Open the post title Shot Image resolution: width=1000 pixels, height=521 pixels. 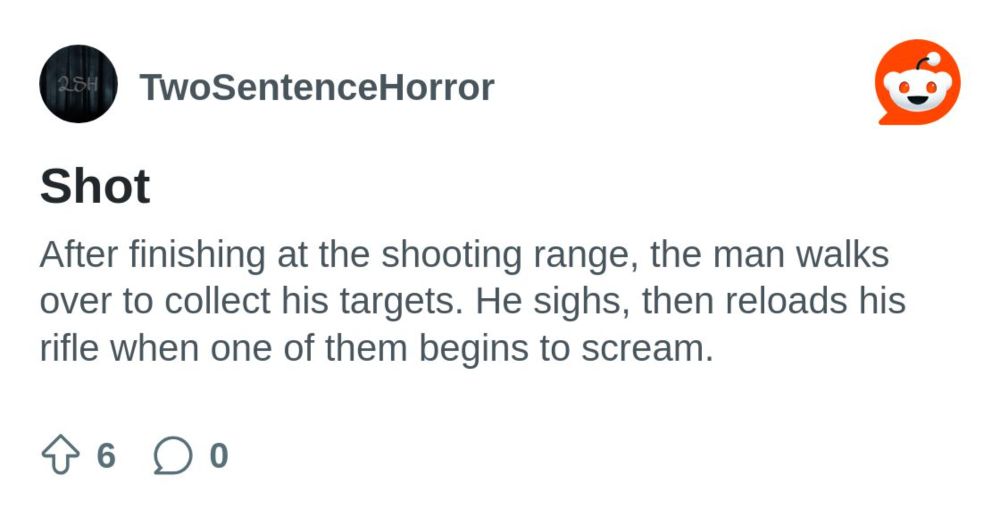pos(95,186)
